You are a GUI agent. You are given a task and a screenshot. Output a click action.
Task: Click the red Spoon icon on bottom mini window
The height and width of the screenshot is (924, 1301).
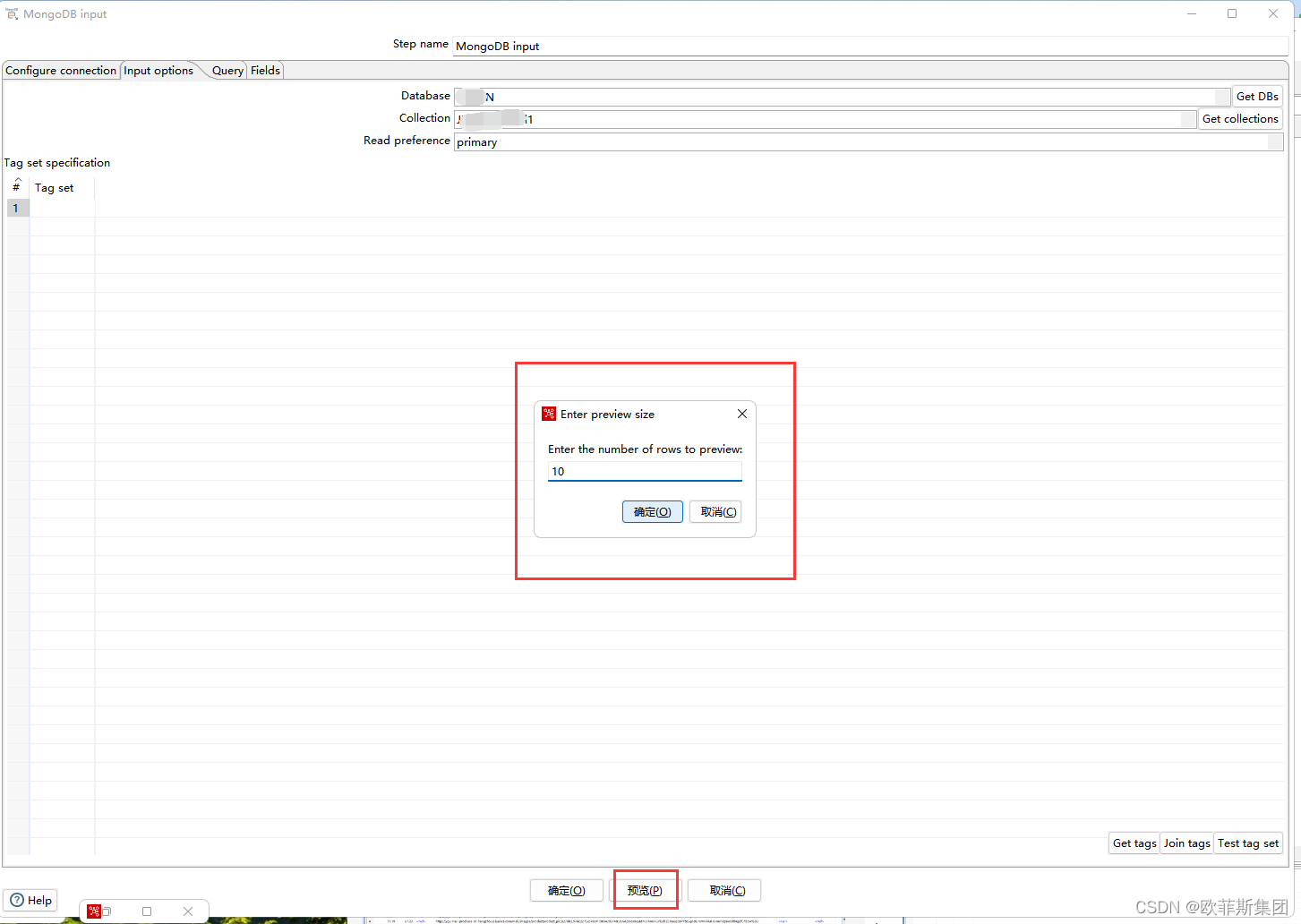click(94, 911)
